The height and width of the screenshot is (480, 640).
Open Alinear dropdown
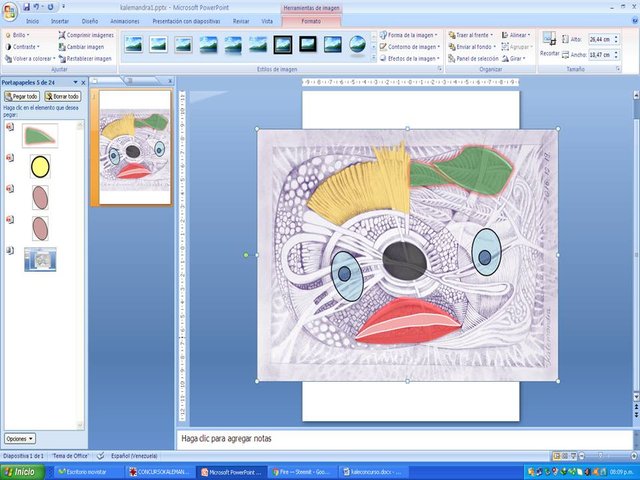[516, 35]
